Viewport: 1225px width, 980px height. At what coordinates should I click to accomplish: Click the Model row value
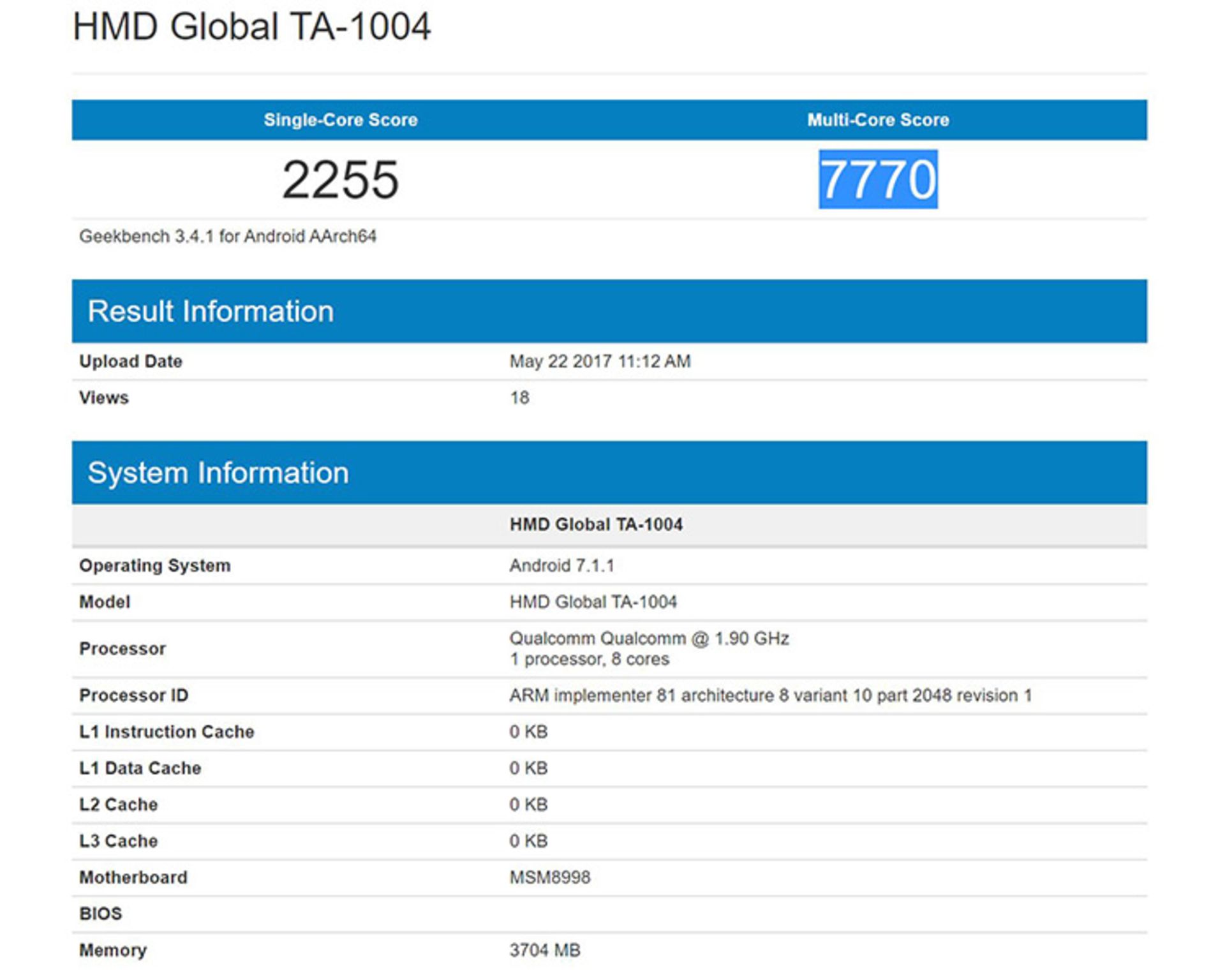click(x=593, y=602)
